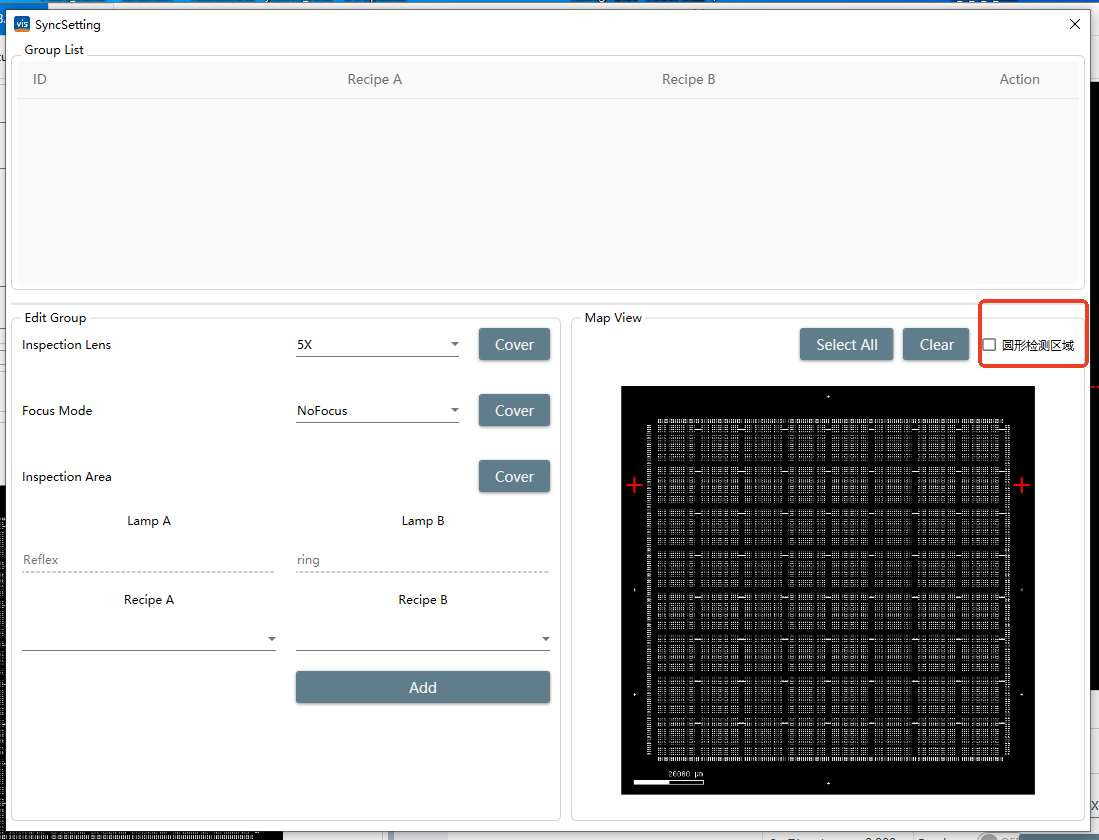This screenshot has width=1099, height=840.
Task: Click the Recipe A column header
Action: coord(375,79)
